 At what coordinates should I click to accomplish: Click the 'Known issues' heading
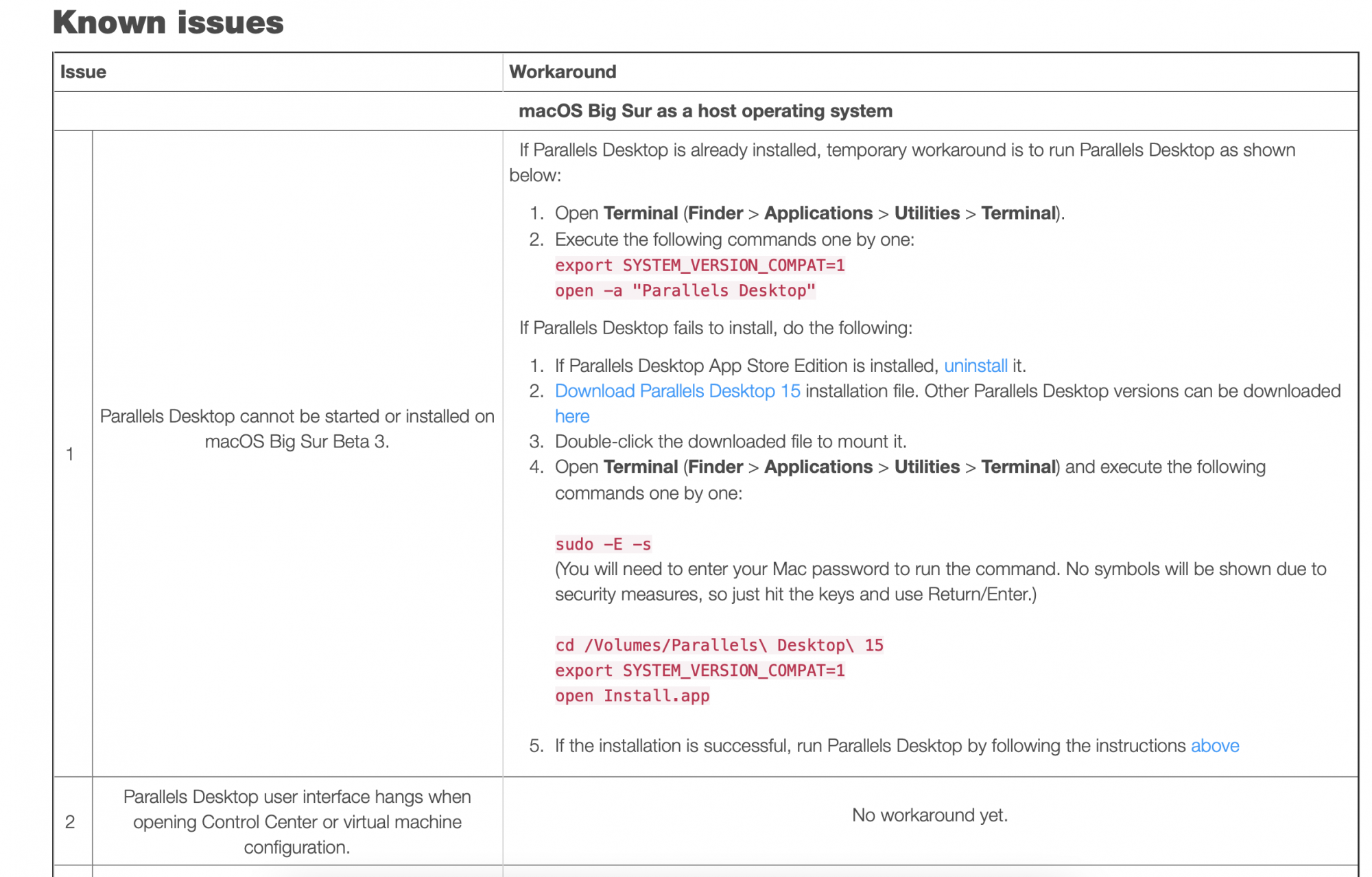point(168,22)
